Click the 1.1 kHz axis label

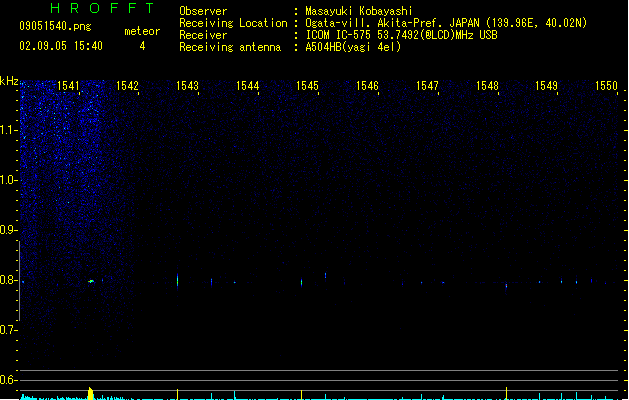[8, 130]
